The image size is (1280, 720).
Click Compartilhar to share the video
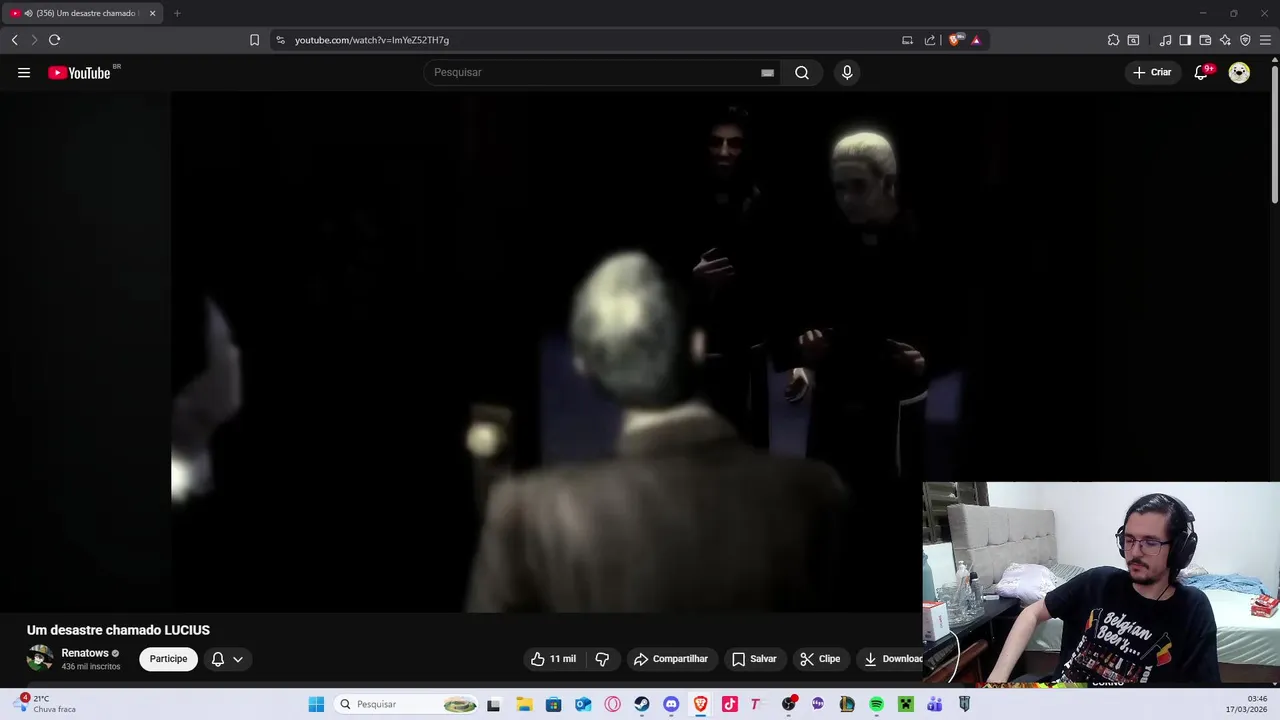670,659
